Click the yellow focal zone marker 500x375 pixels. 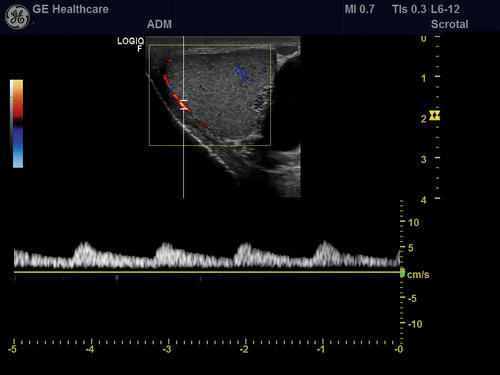tap(435, 115)
